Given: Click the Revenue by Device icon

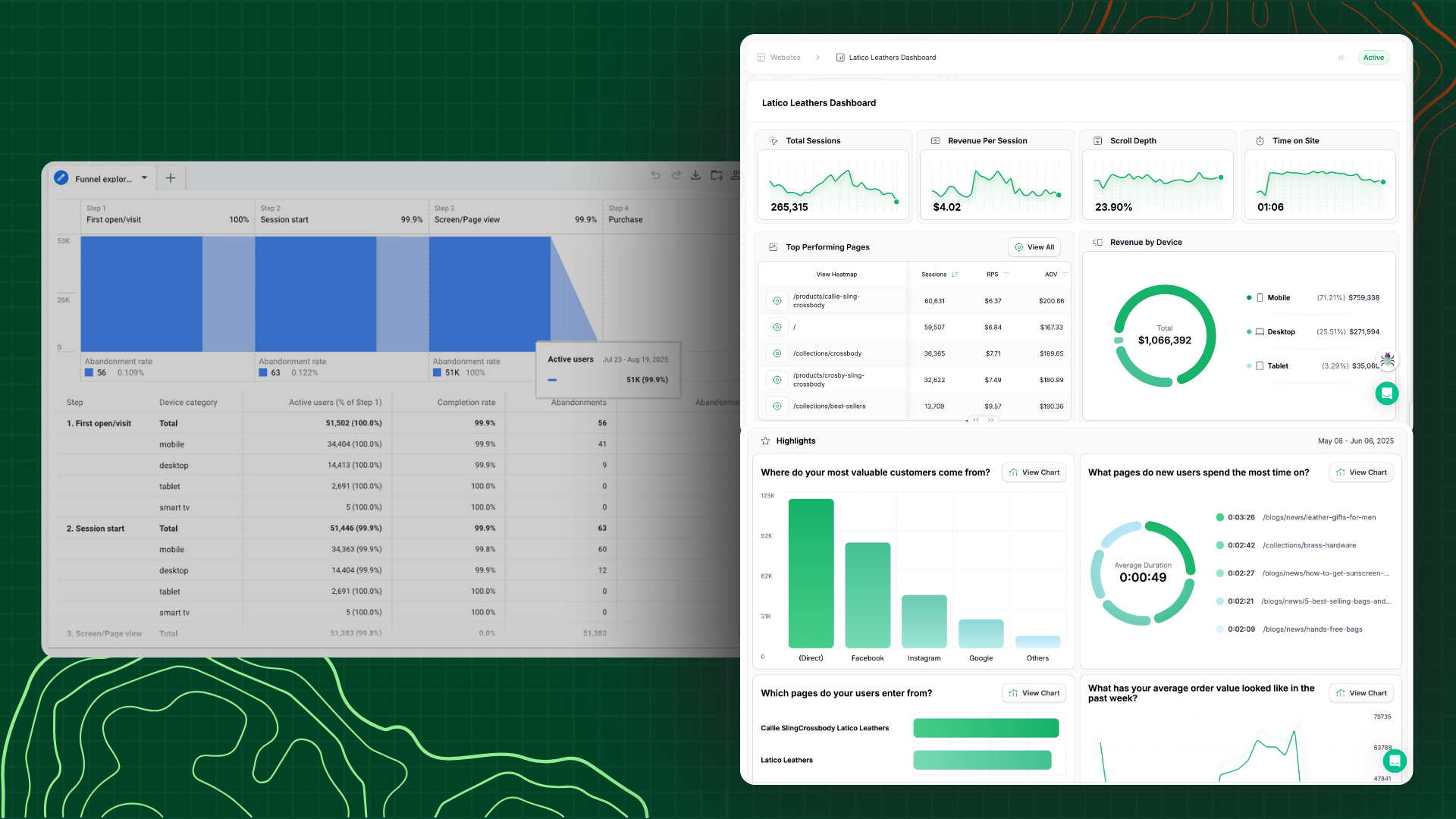Looking at the screenshot, I should (1098, 243).
